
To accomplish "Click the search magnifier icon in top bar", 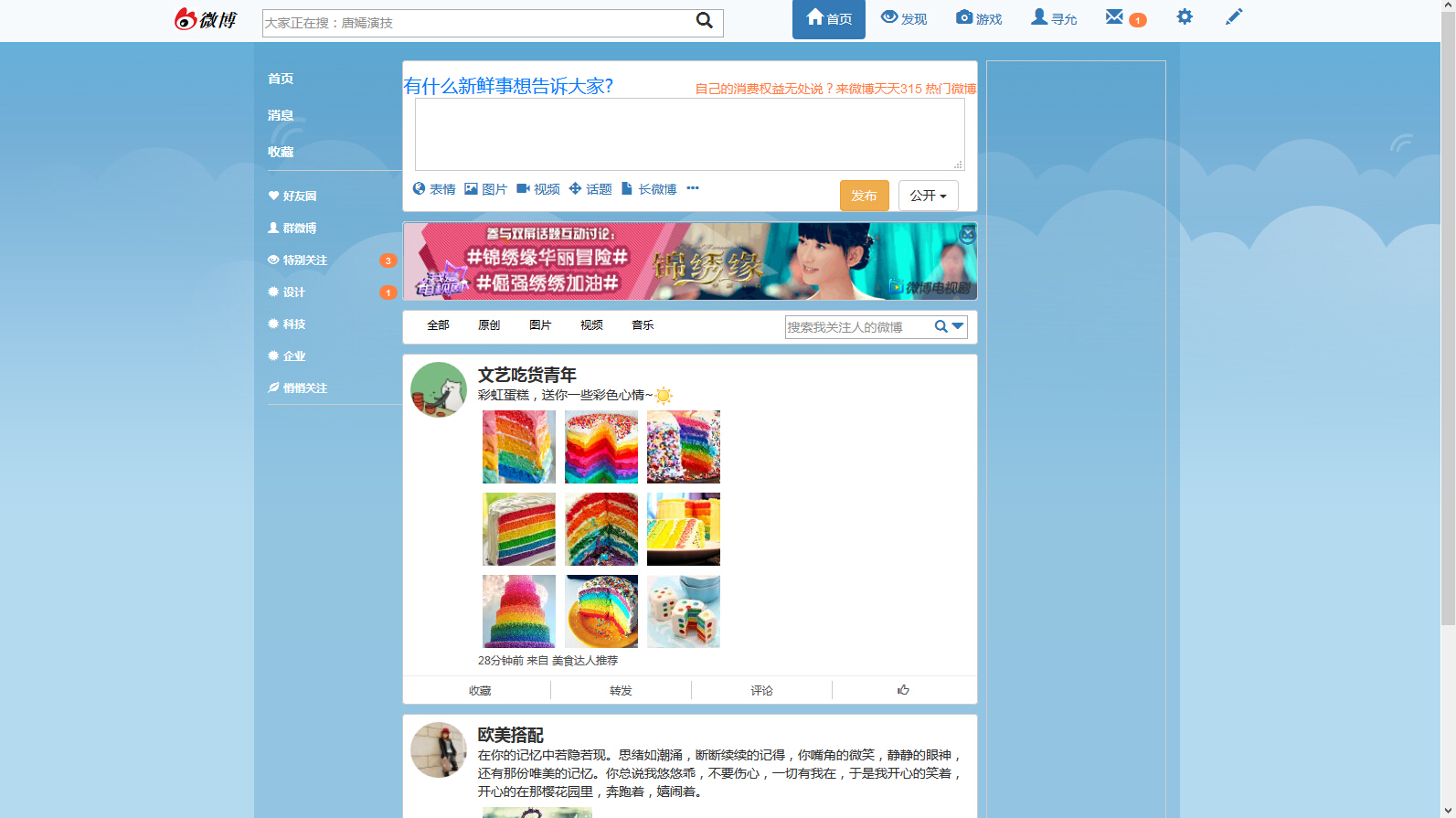I will [704, 20].
